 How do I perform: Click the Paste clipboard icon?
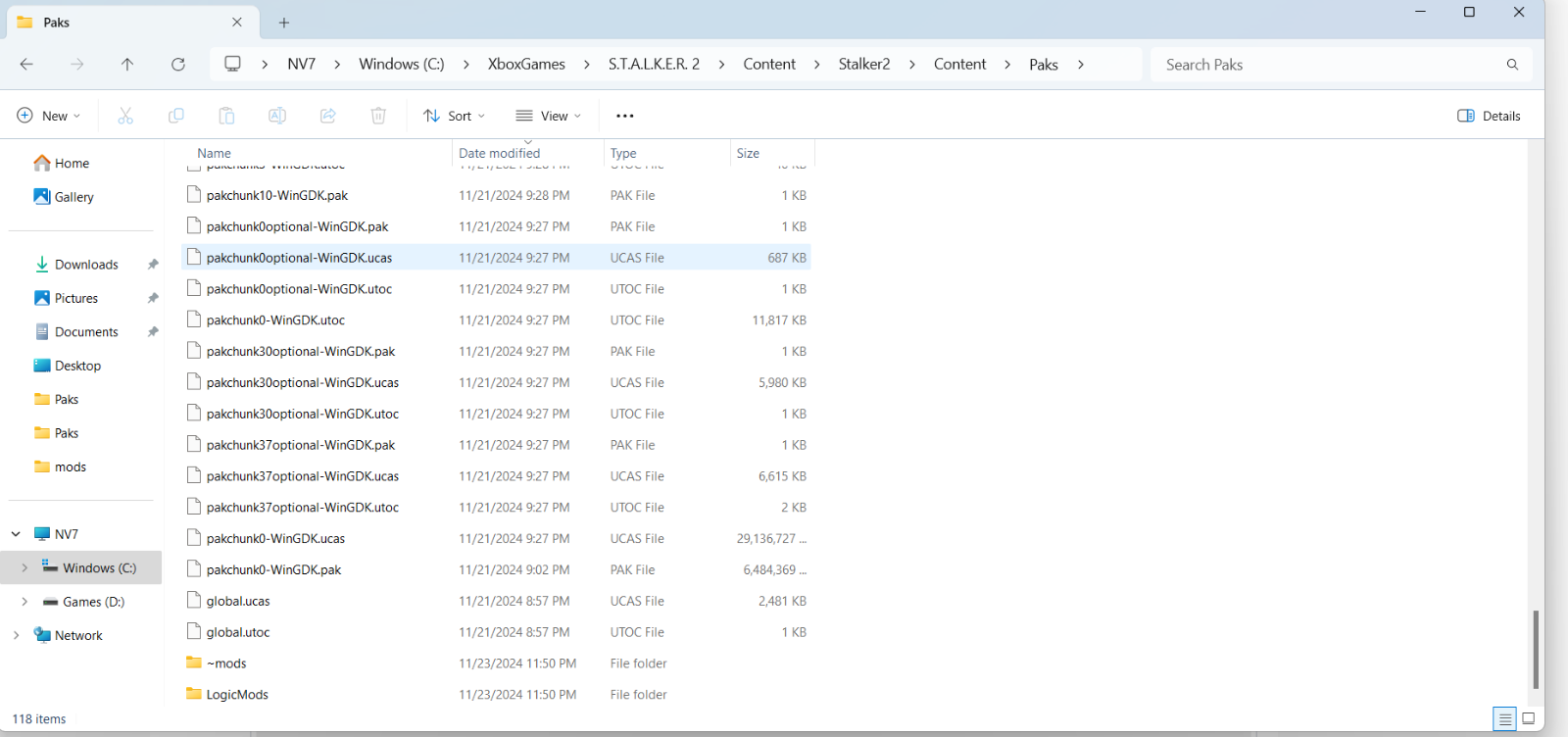[226, 116]
